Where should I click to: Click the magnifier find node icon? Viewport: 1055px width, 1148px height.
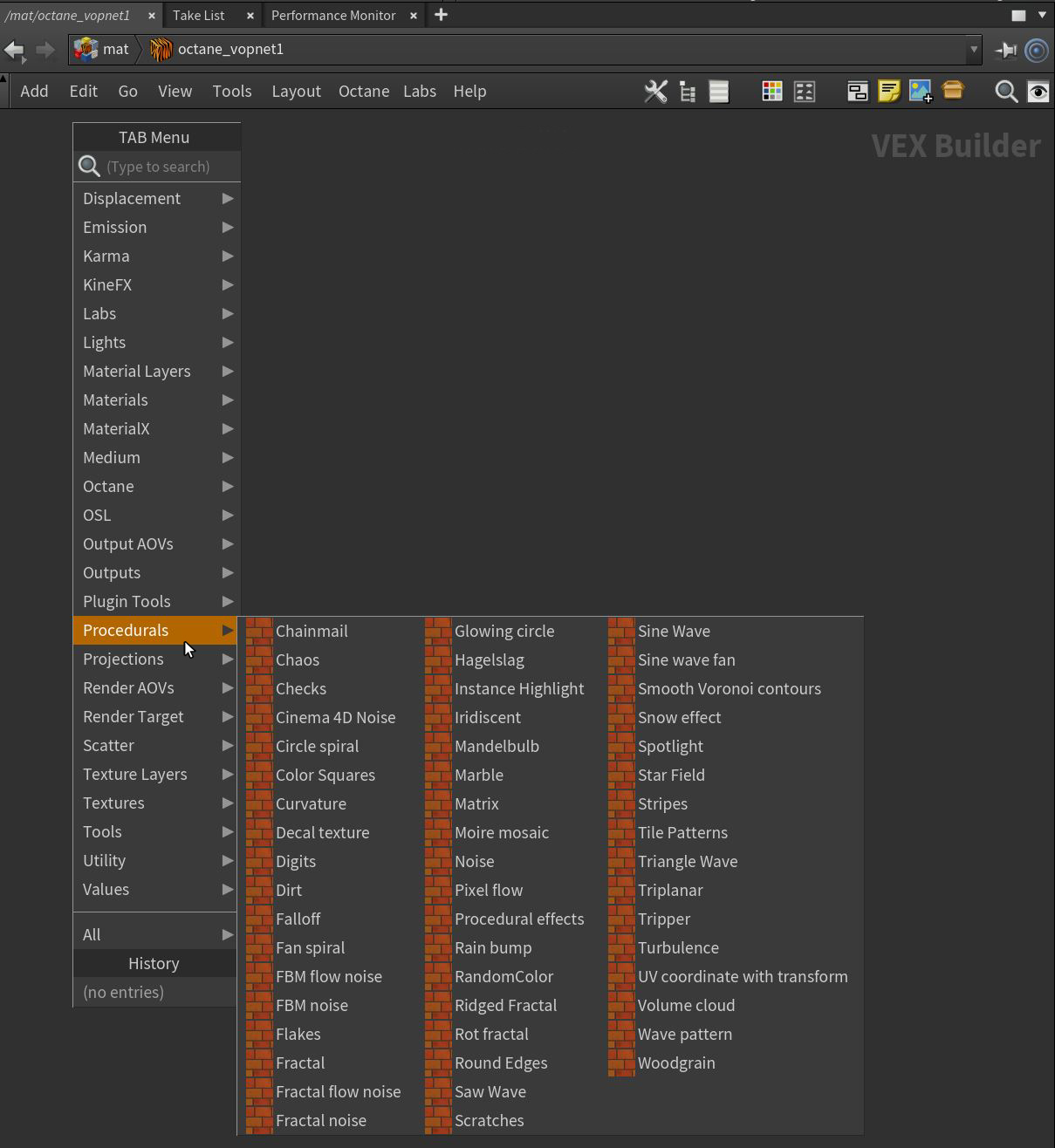point(1006,92)
